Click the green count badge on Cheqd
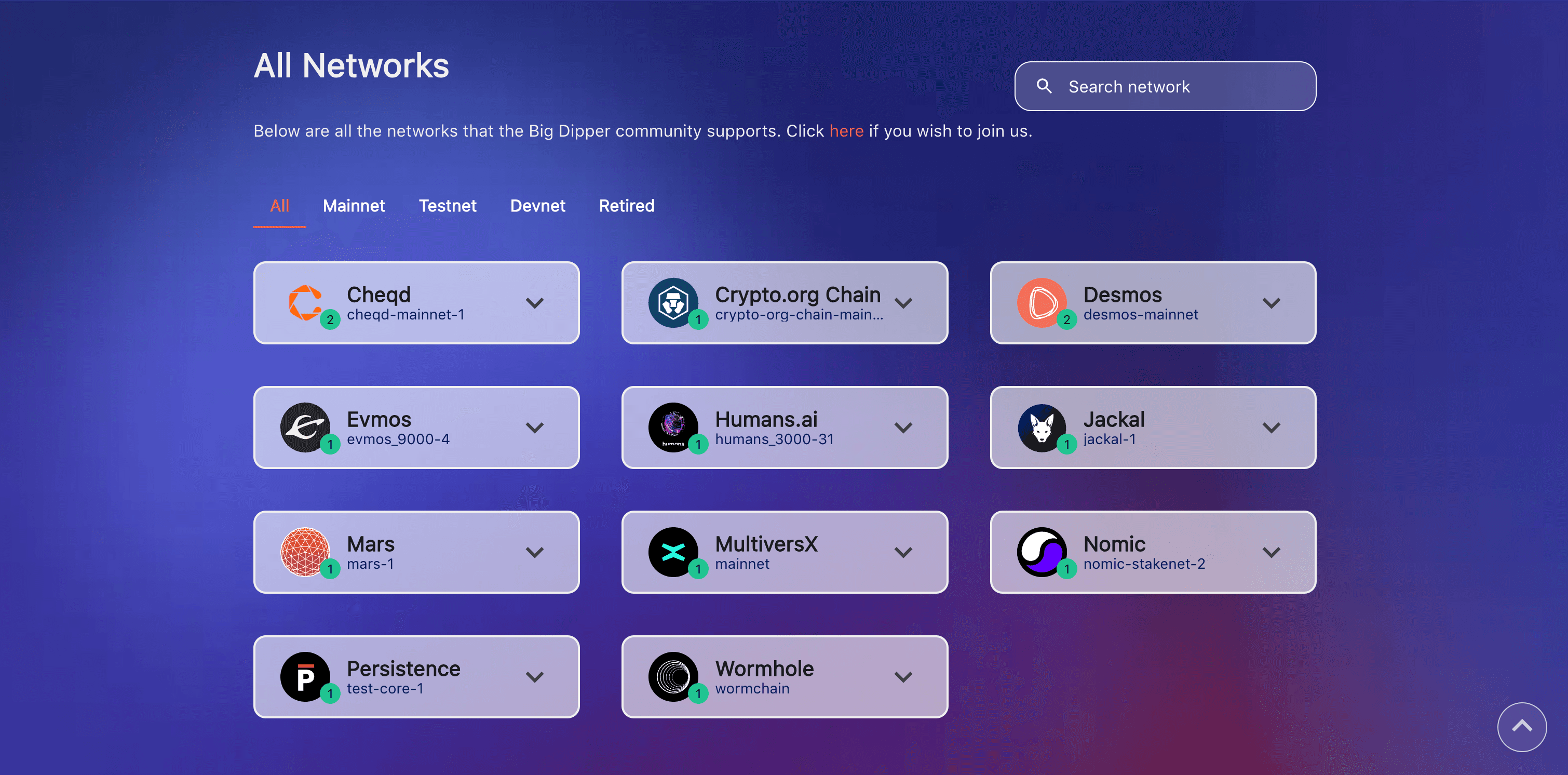Image resolution: width=1568 pixels, height=775 pixels. pos(330,319)
